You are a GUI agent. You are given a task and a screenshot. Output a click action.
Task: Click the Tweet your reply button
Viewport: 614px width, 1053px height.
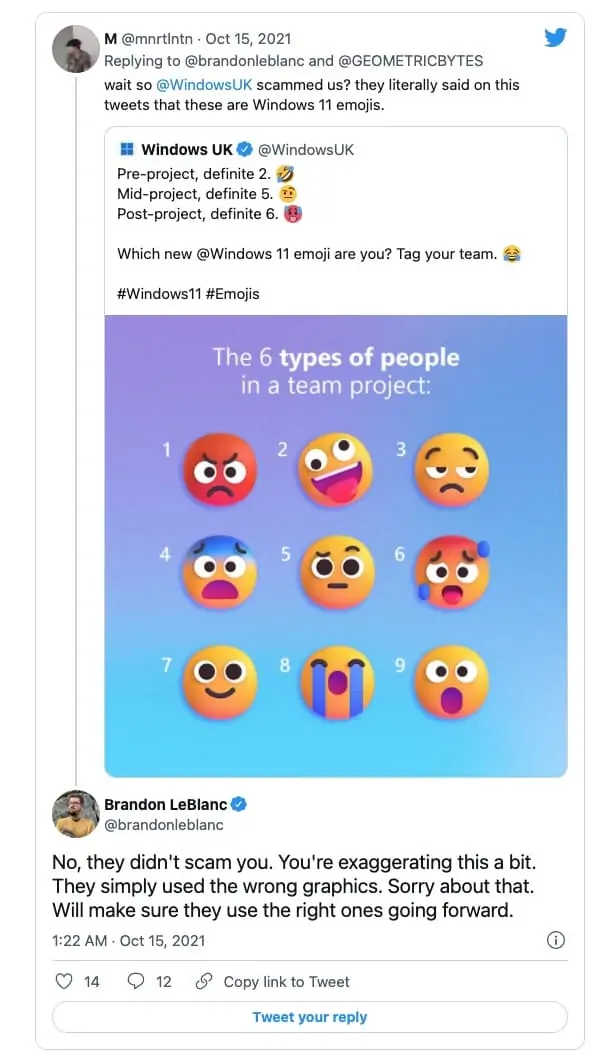click(x=309, y=1017)
